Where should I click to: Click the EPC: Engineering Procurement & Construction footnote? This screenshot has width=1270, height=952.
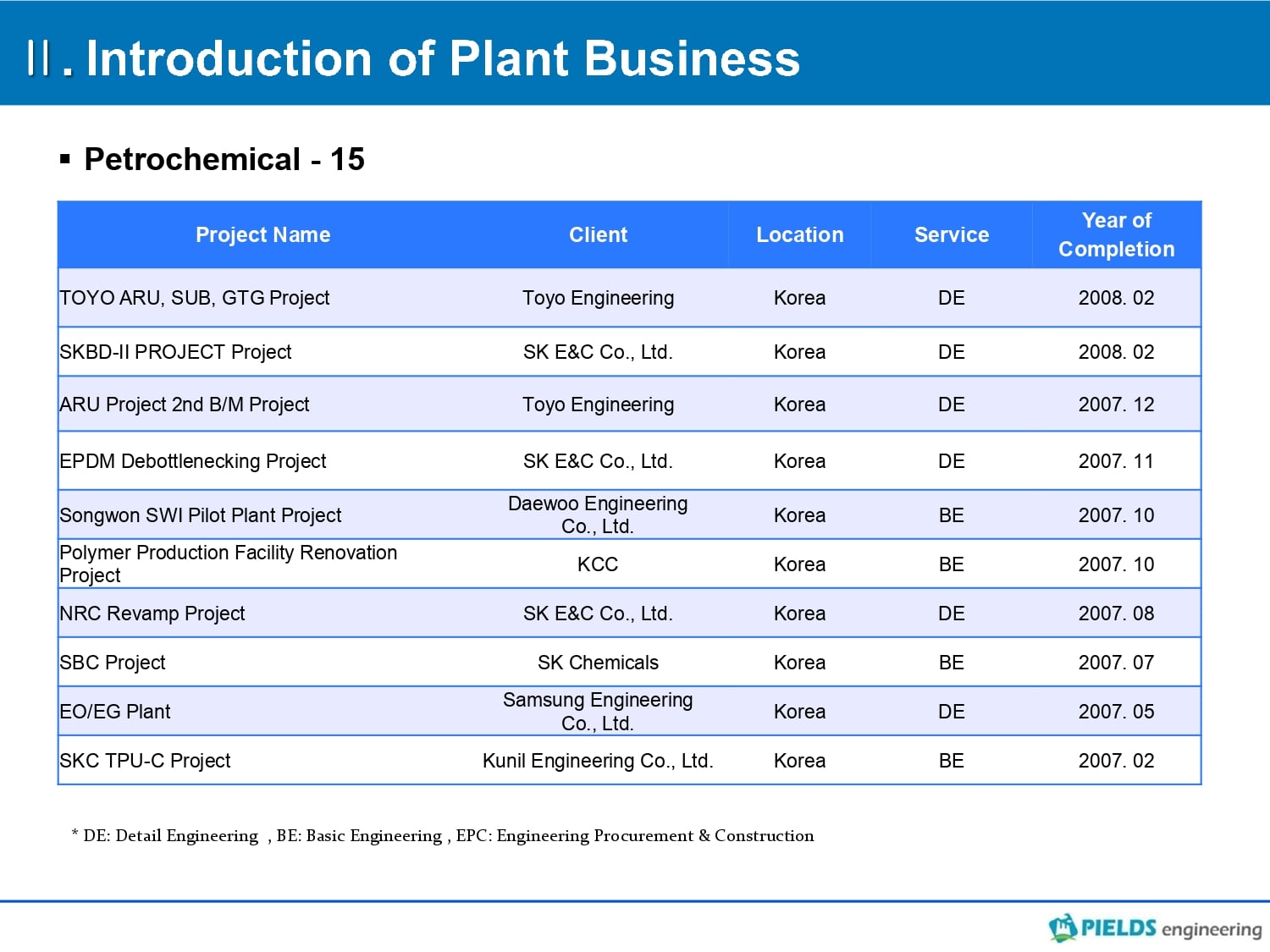[635, 836]
